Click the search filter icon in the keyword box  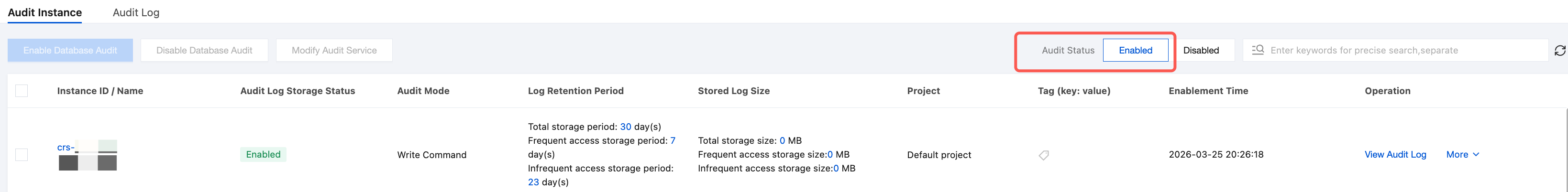pos(1258,50)
